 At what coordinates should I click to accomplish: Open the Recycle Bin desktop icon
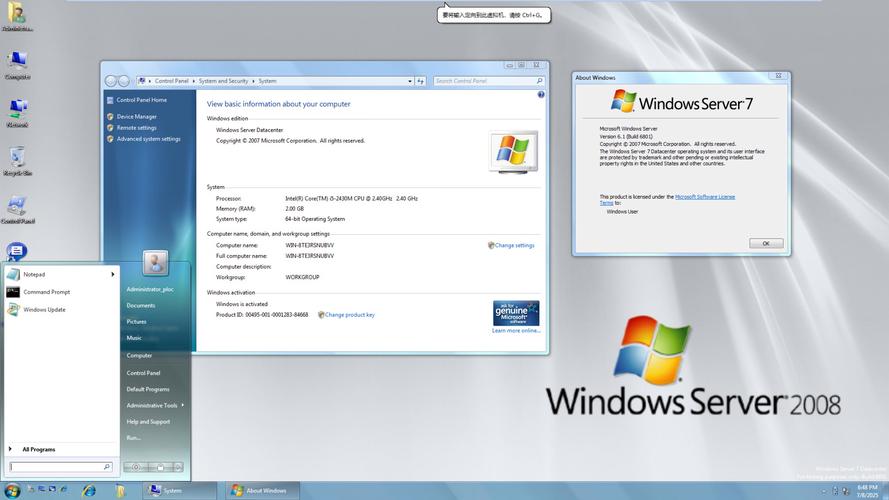tap(18, 161)
